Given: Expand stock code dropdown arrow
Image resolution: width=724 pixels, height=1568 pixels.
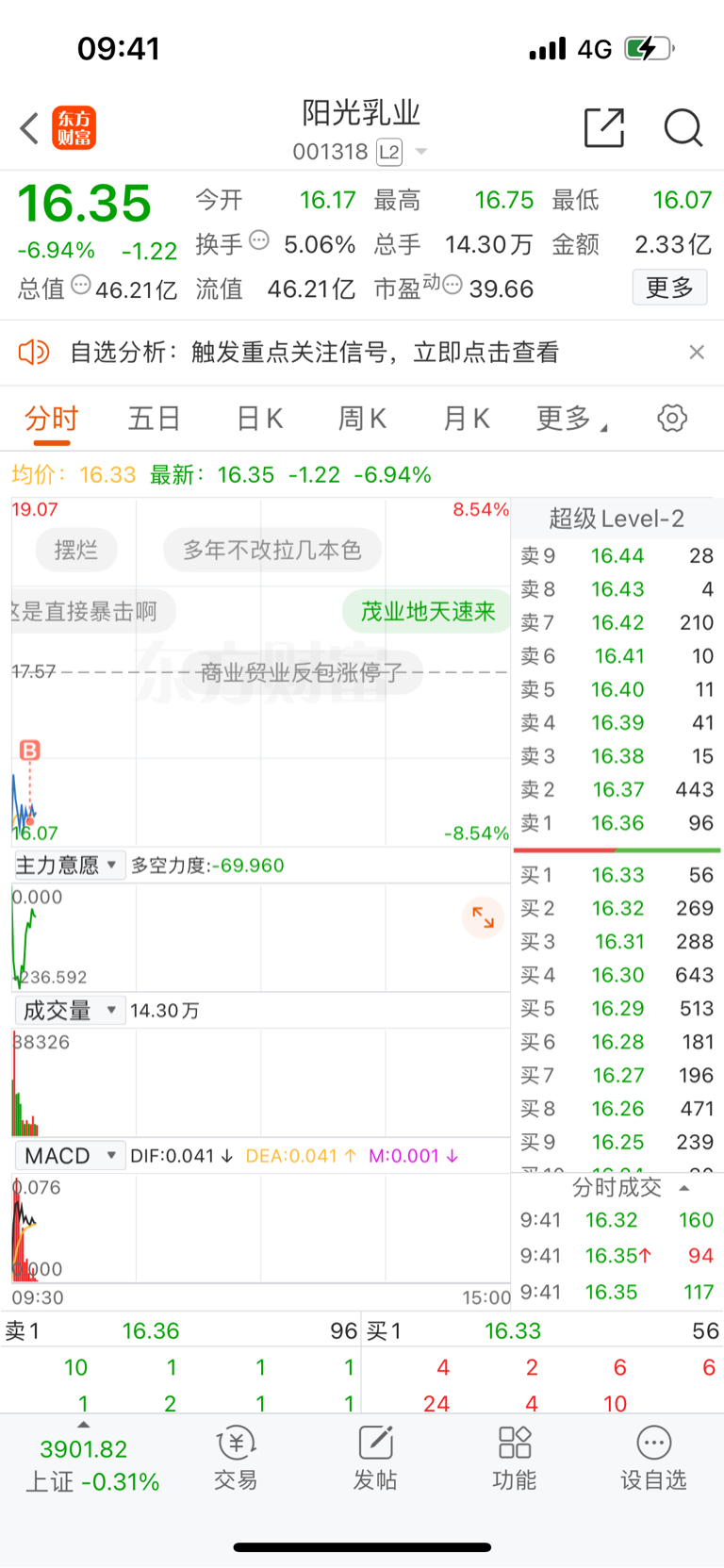Looking at the screenshot, I should click(421, 152).
